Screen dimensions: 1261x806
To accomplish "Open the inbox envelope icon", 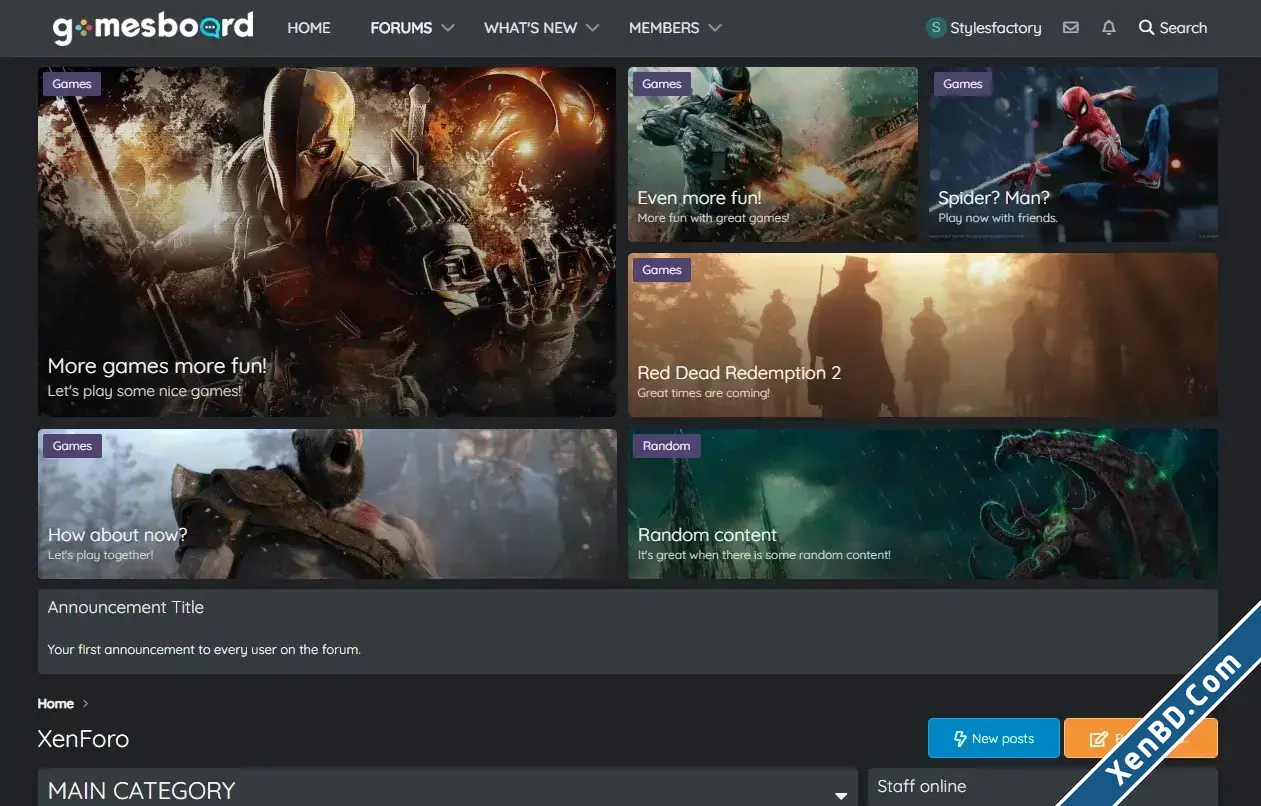I will click(x=1070, y=28).
